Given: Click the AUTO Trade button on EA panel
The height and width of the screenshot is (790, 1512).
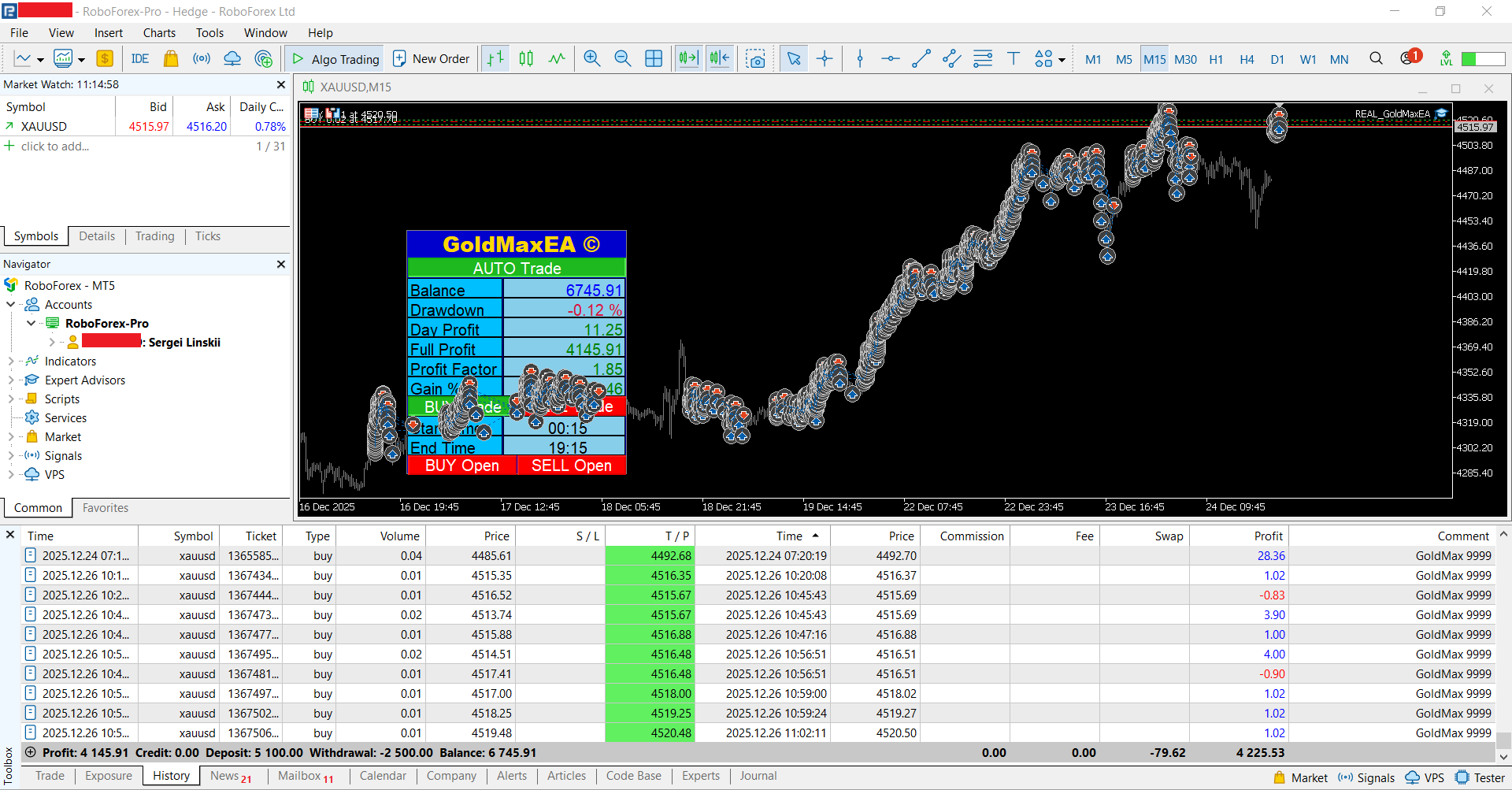Looking at the screenshot, I should click(x=517, y=268).
